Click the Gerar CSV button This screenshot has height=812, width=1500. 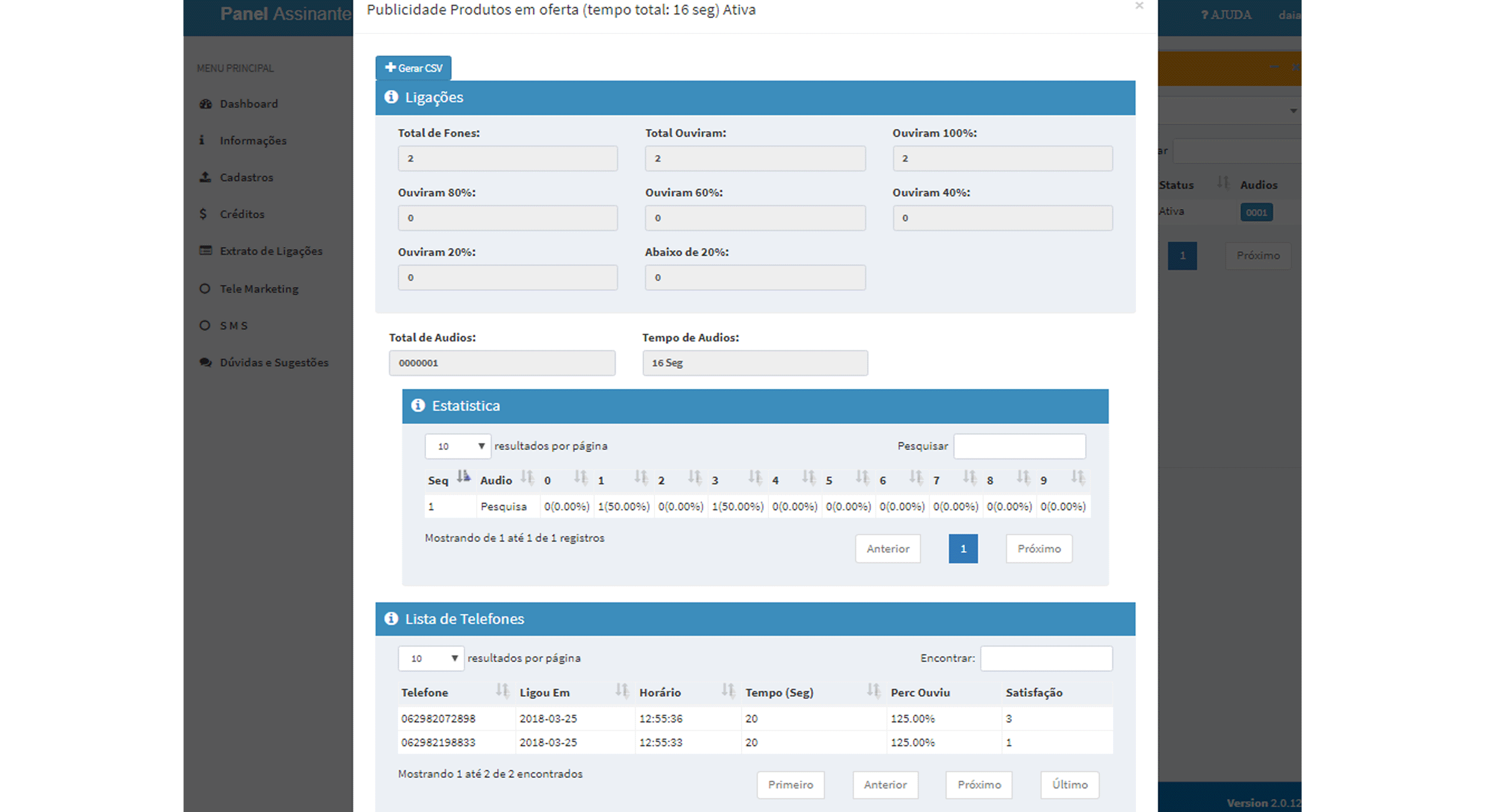click(413, 68)
